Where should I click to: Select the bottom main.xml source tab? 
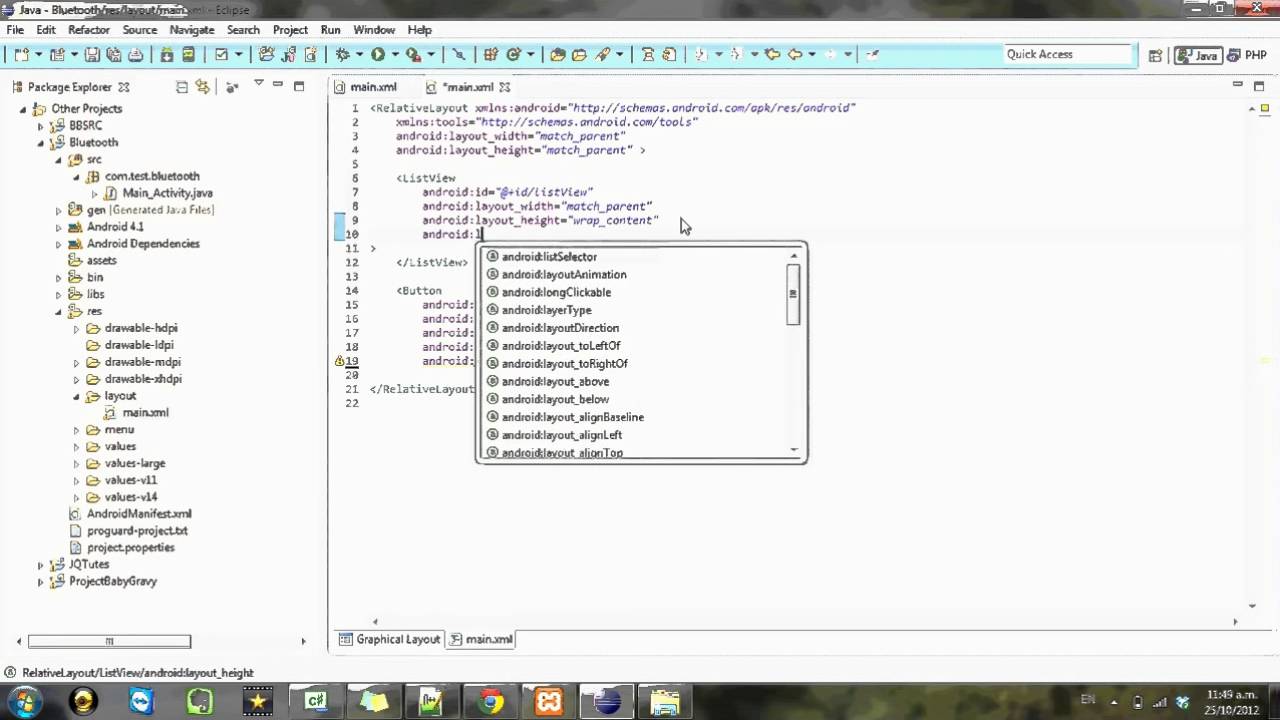click(481, 639)
